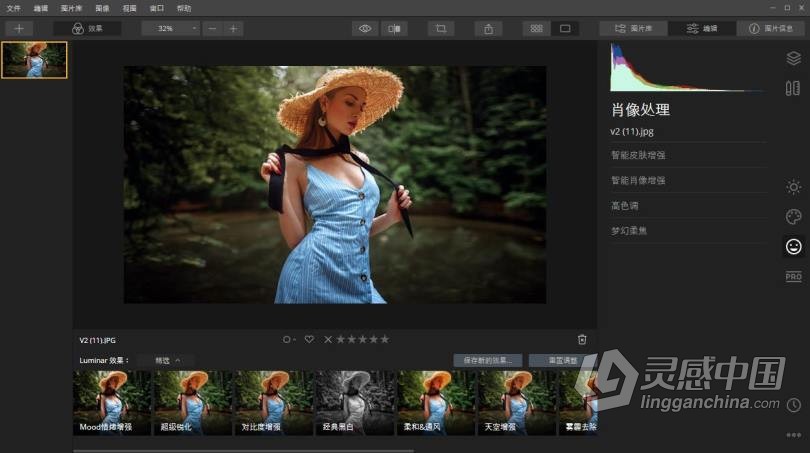Image resolution: width=810 pixels, height=453 pixels.
Task: Click the Canvas tools icon in the sidebar
Action: point(793,88)
